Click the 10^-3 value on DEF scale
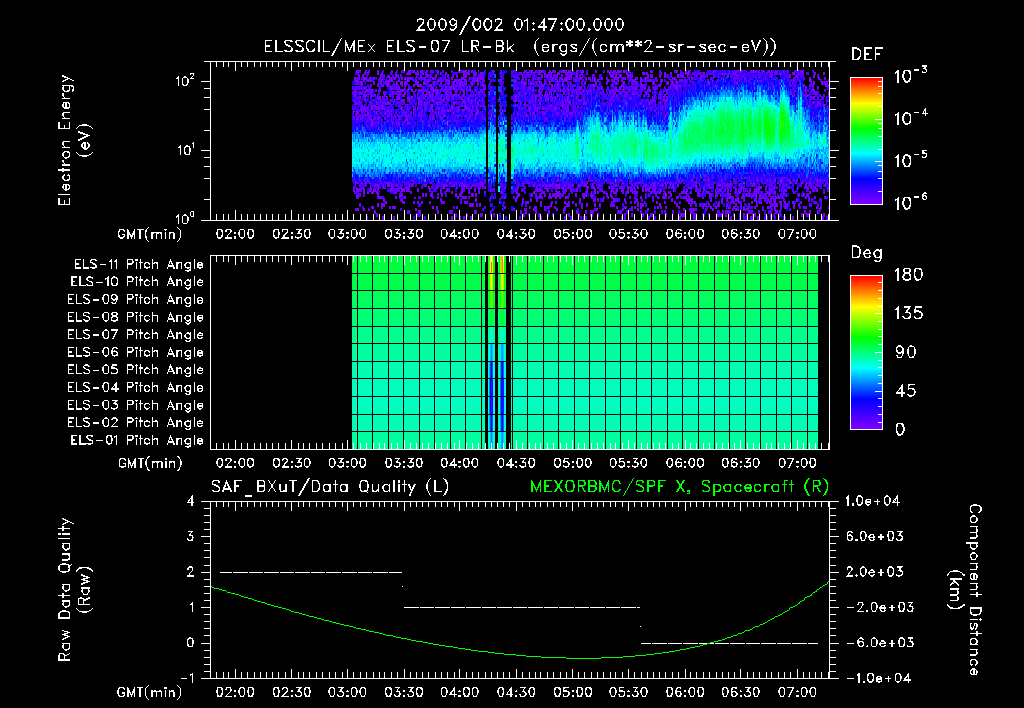 [x=910, y=76]
